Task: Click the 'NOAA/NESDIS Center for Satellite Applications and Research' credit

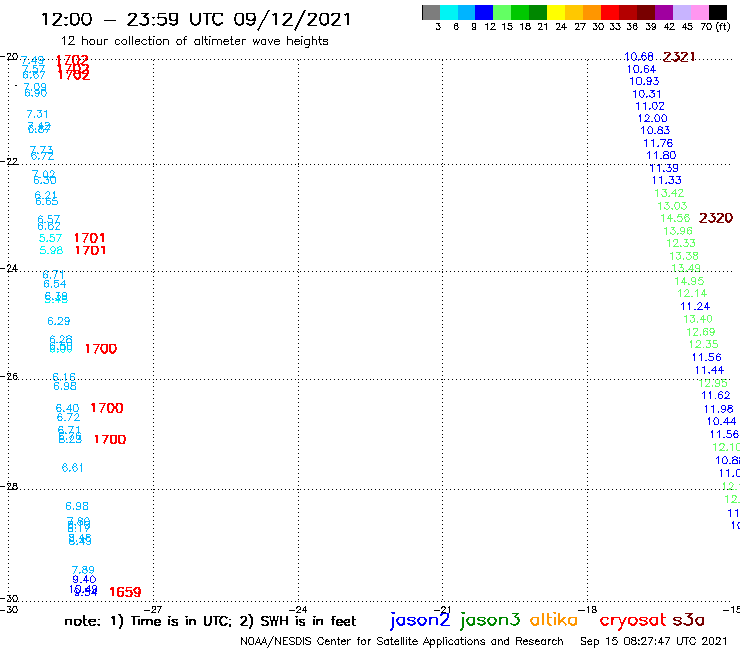Action: click(x=402, y=641)
